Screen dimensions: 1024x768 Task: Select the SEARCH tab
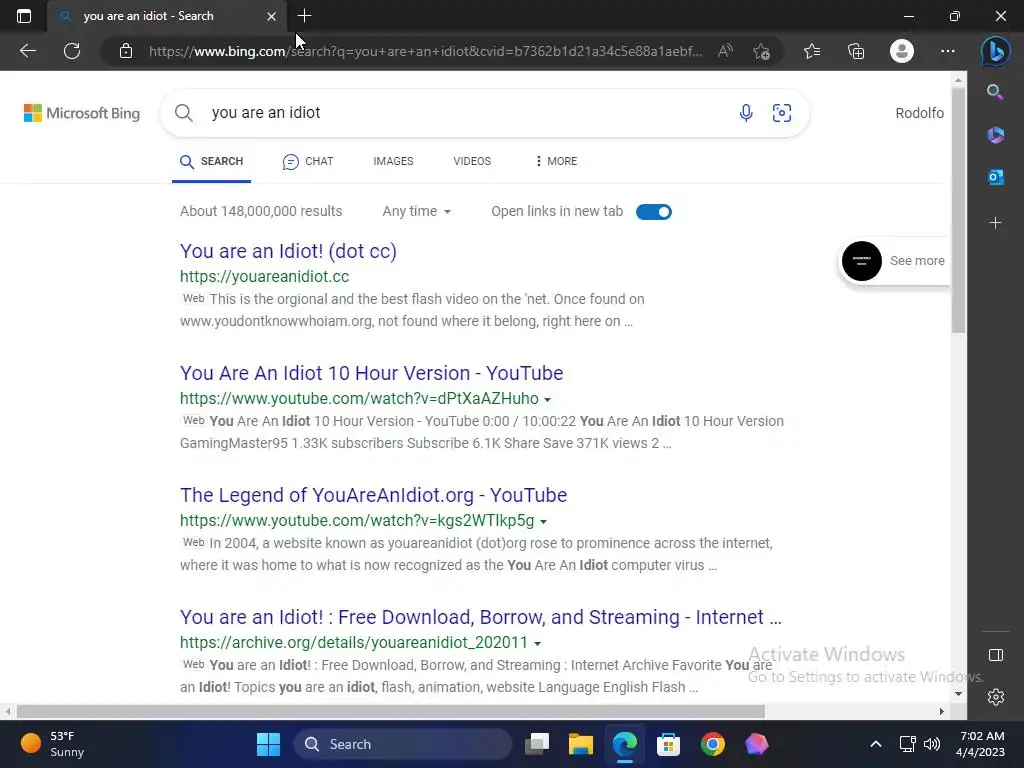212,161
